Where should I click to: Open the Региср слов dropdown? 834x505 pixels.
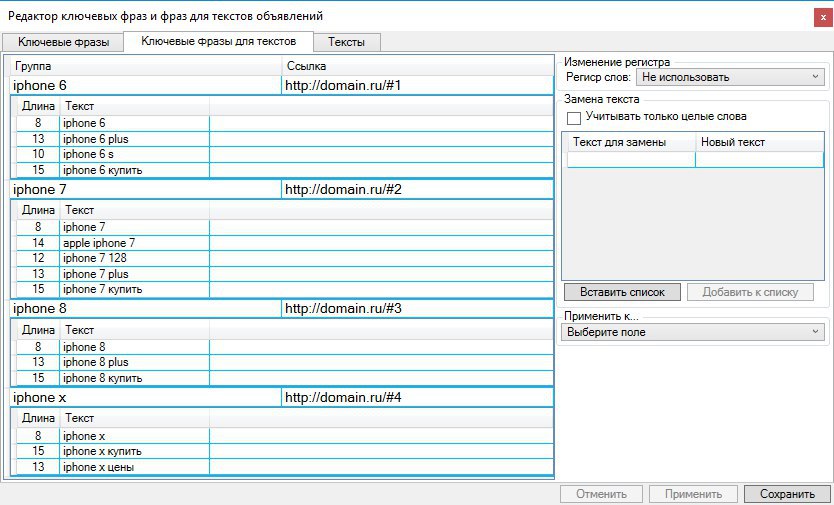point(730,77)
